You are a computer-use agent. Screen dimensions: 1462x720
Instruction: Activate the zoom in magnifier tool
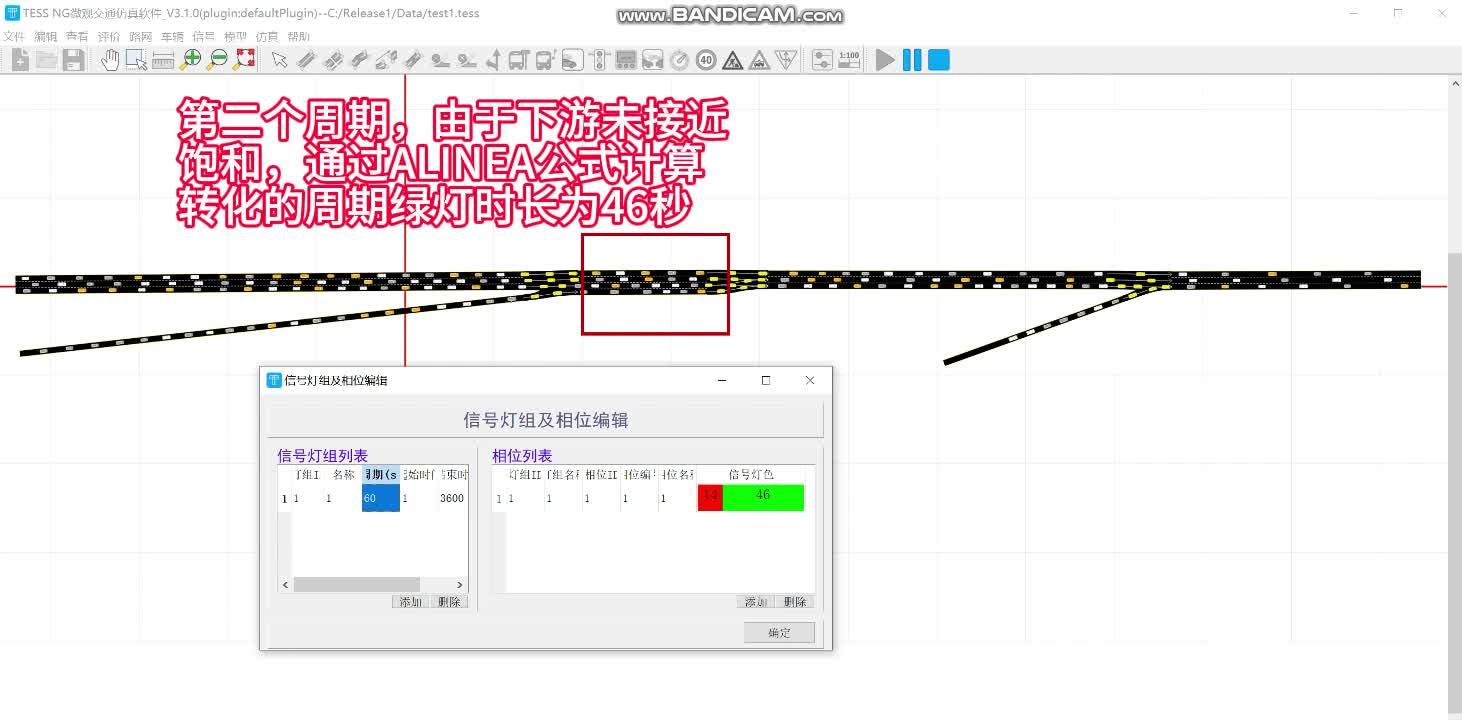click(190, 59)
